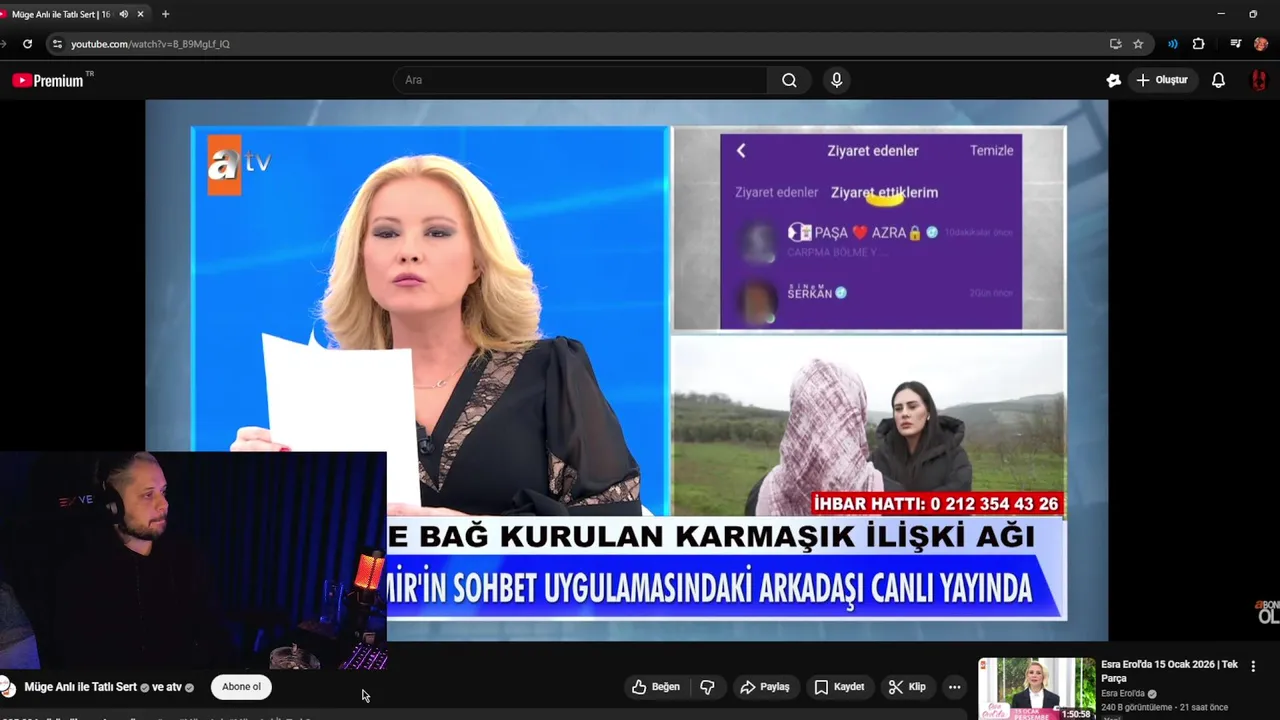
Task: Open more actions three-dot menu
Action: point(954,687)
